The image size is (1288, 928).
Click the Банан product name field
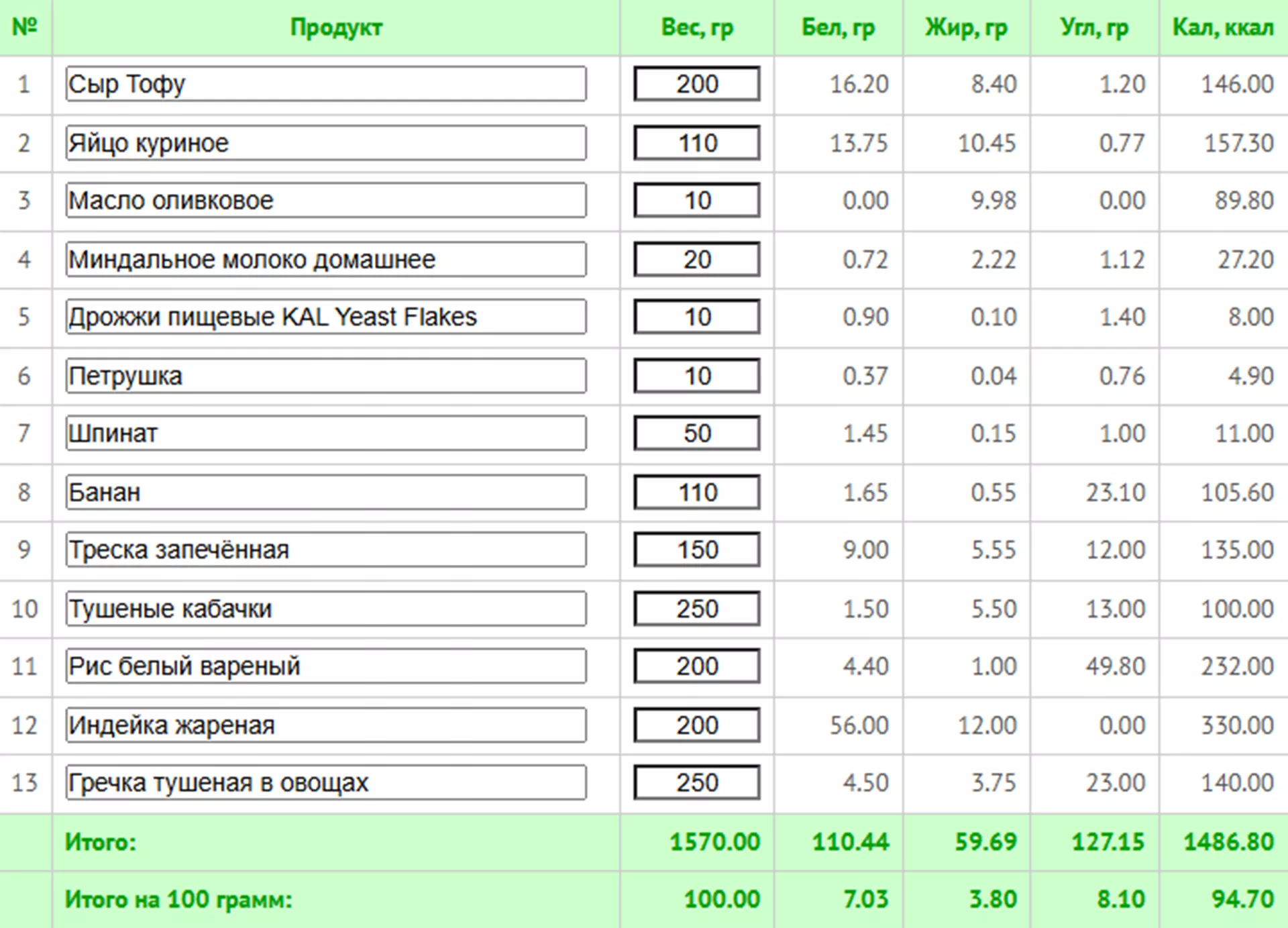326,493
